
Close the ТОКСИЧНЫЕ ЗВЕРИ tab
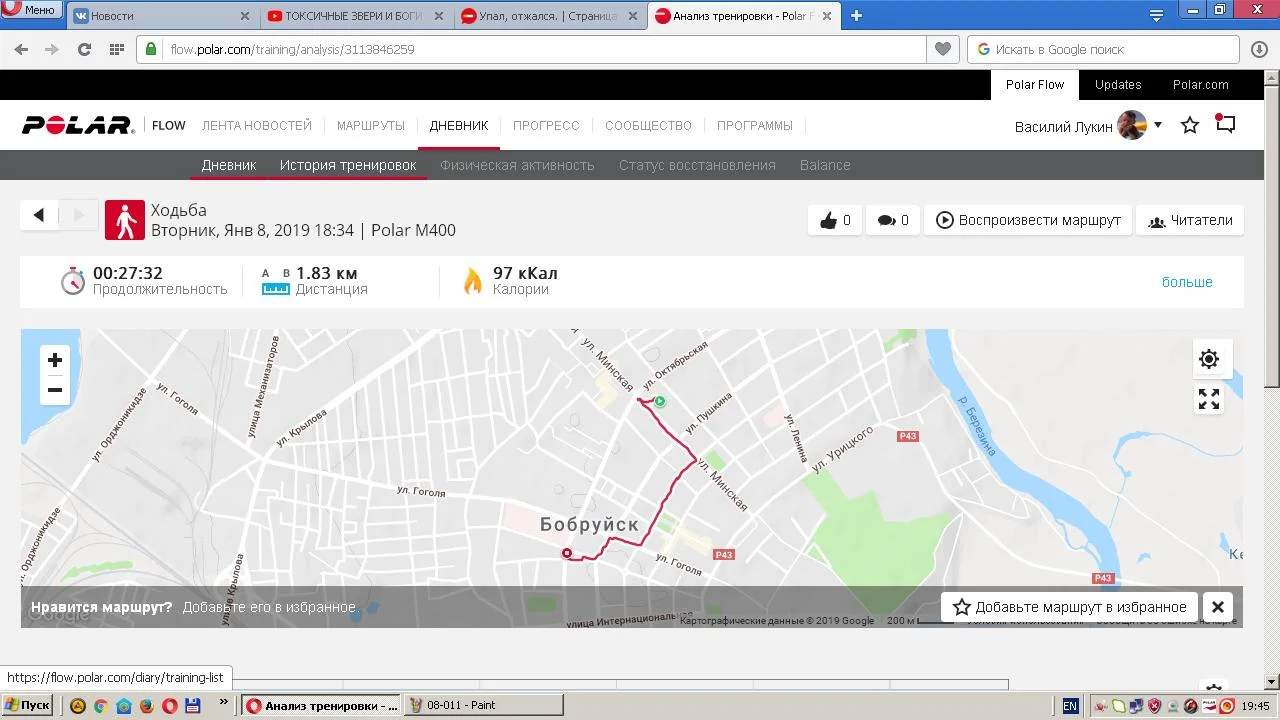(x=439, y=16)
